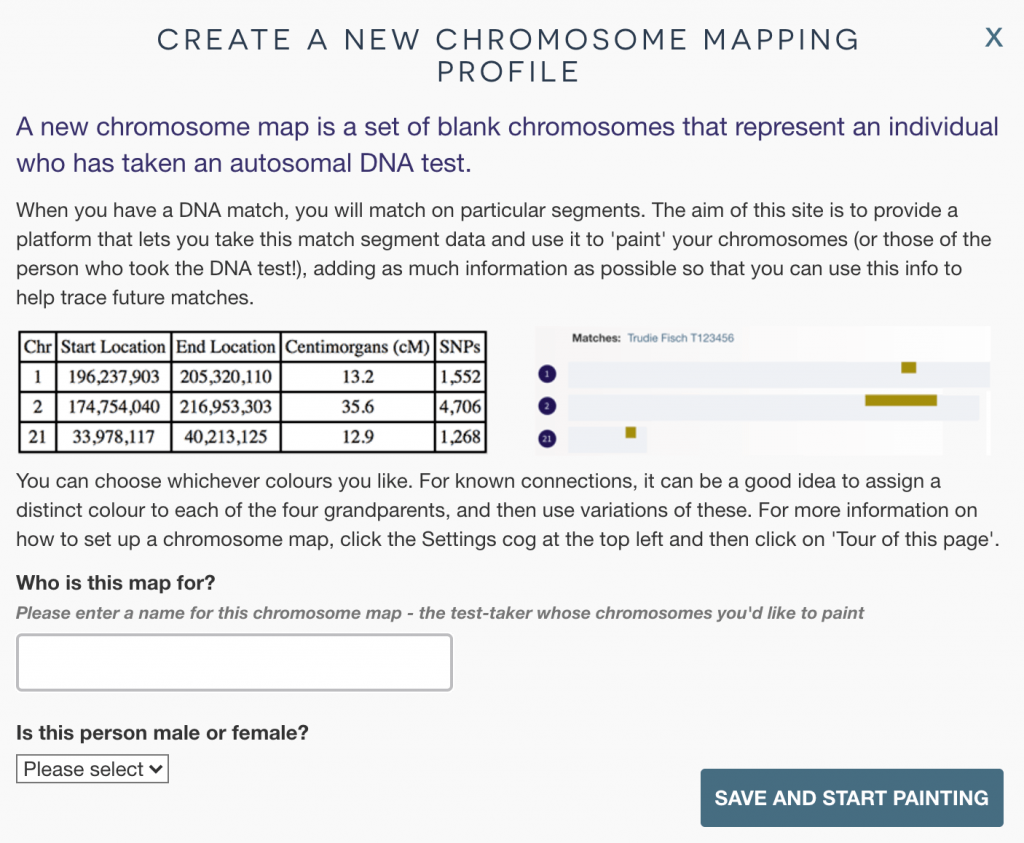
Task: Select the chromosome 21 badge icon
Action: tap(547, 438)
